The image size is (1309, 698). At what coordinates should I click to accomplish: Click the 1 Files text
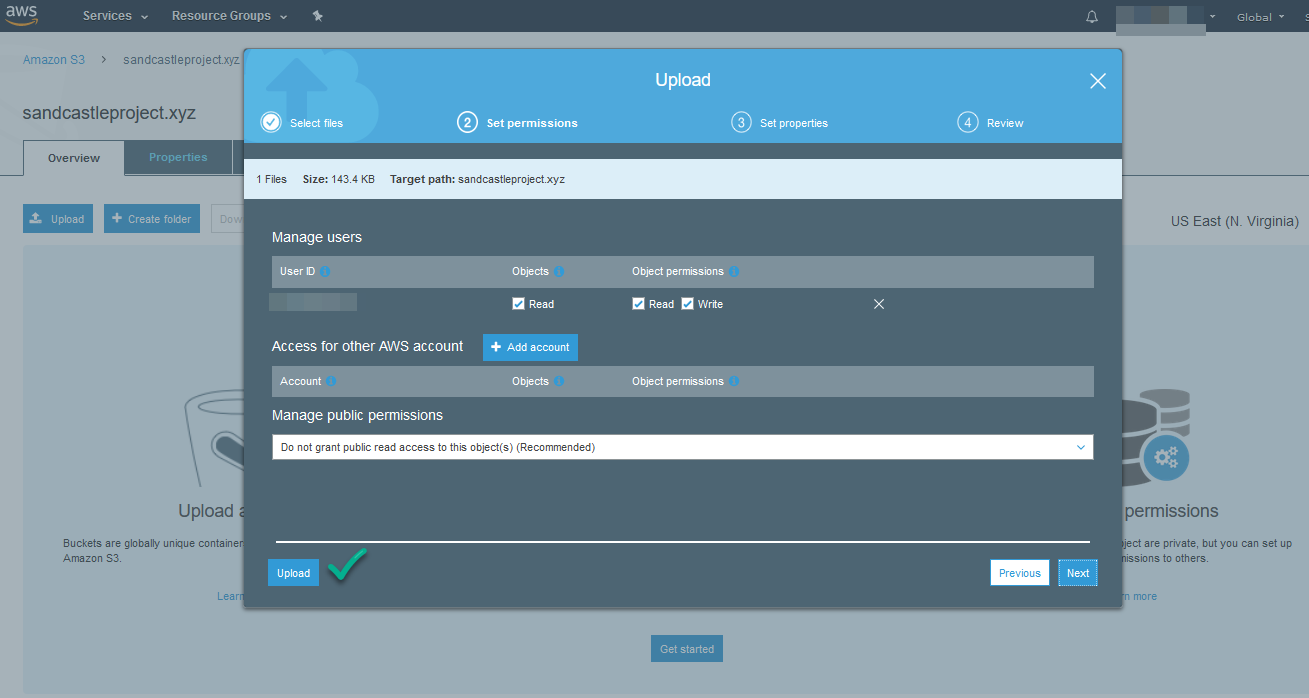(272, 180)
